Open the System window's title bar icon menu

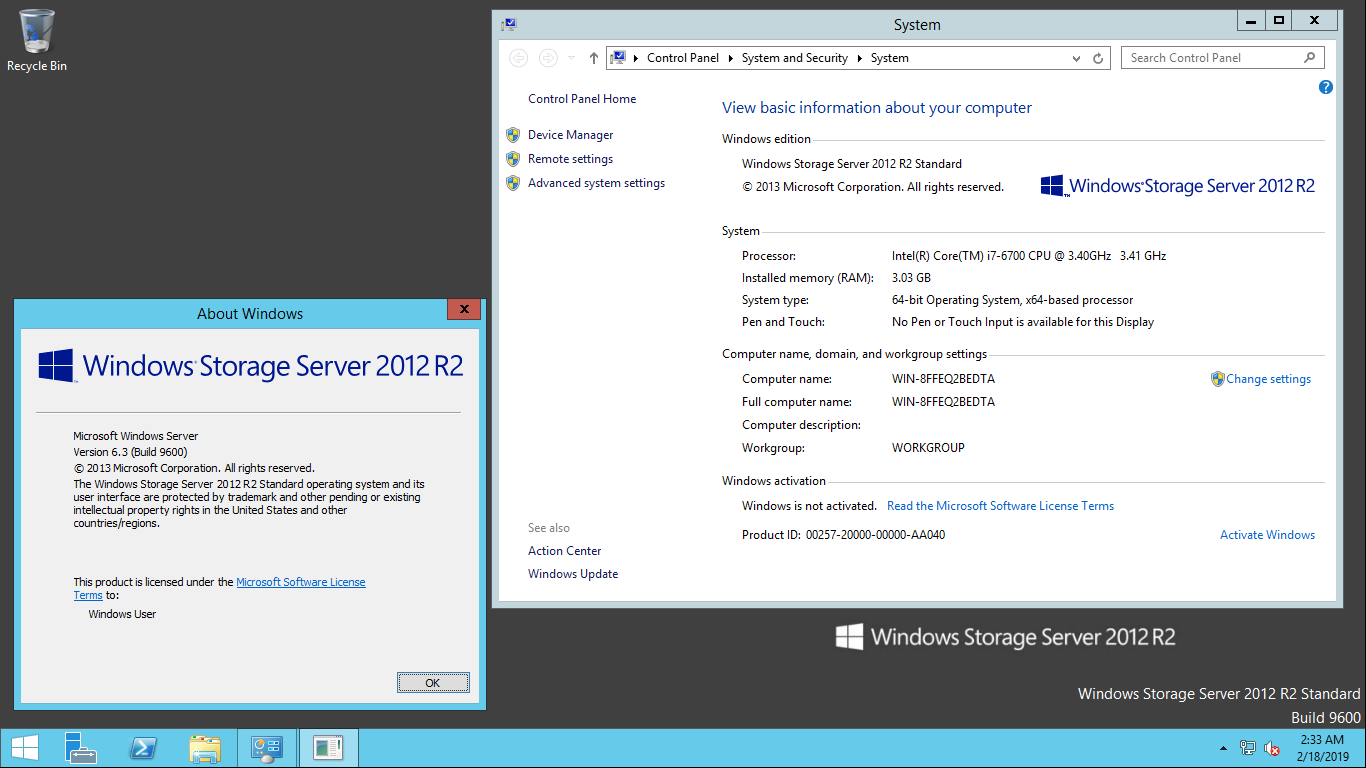click(509, 24)
